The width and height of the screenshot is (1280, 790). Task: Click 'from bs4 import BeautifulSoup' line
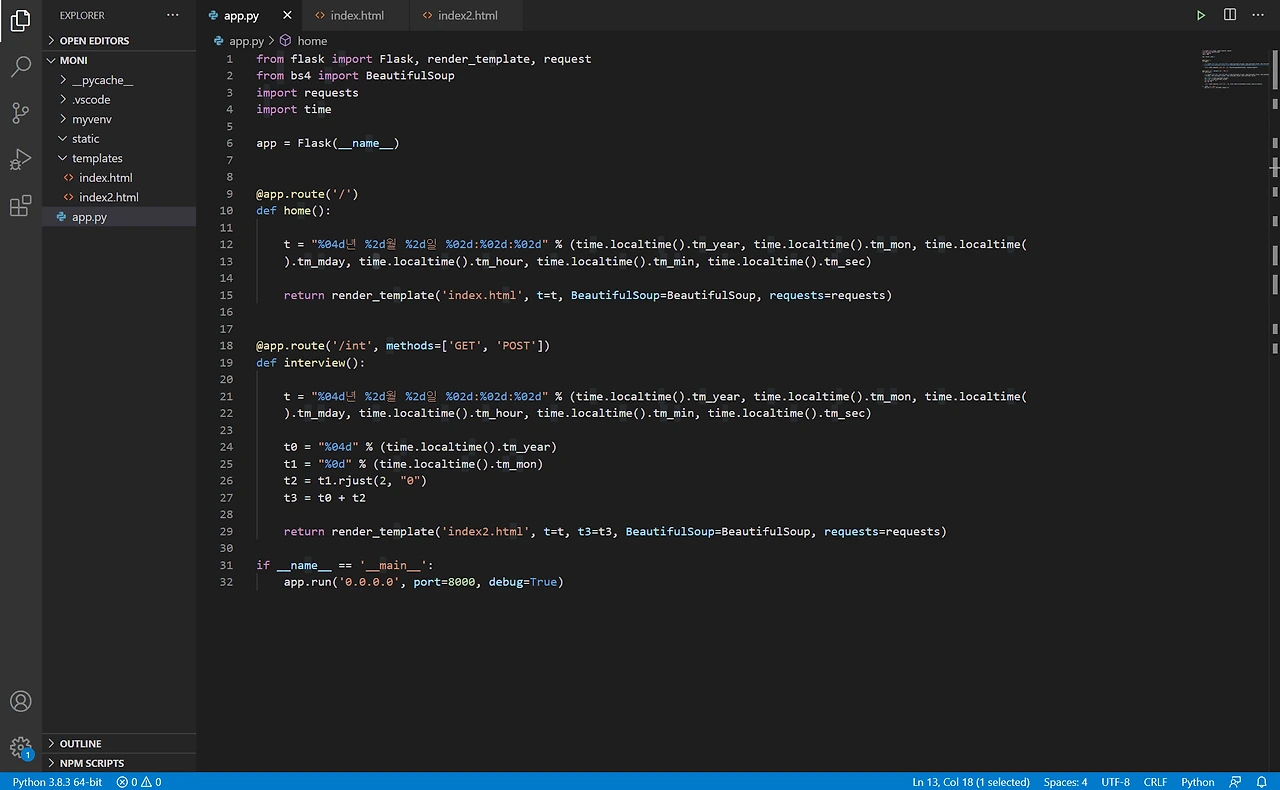click(355, 76)
